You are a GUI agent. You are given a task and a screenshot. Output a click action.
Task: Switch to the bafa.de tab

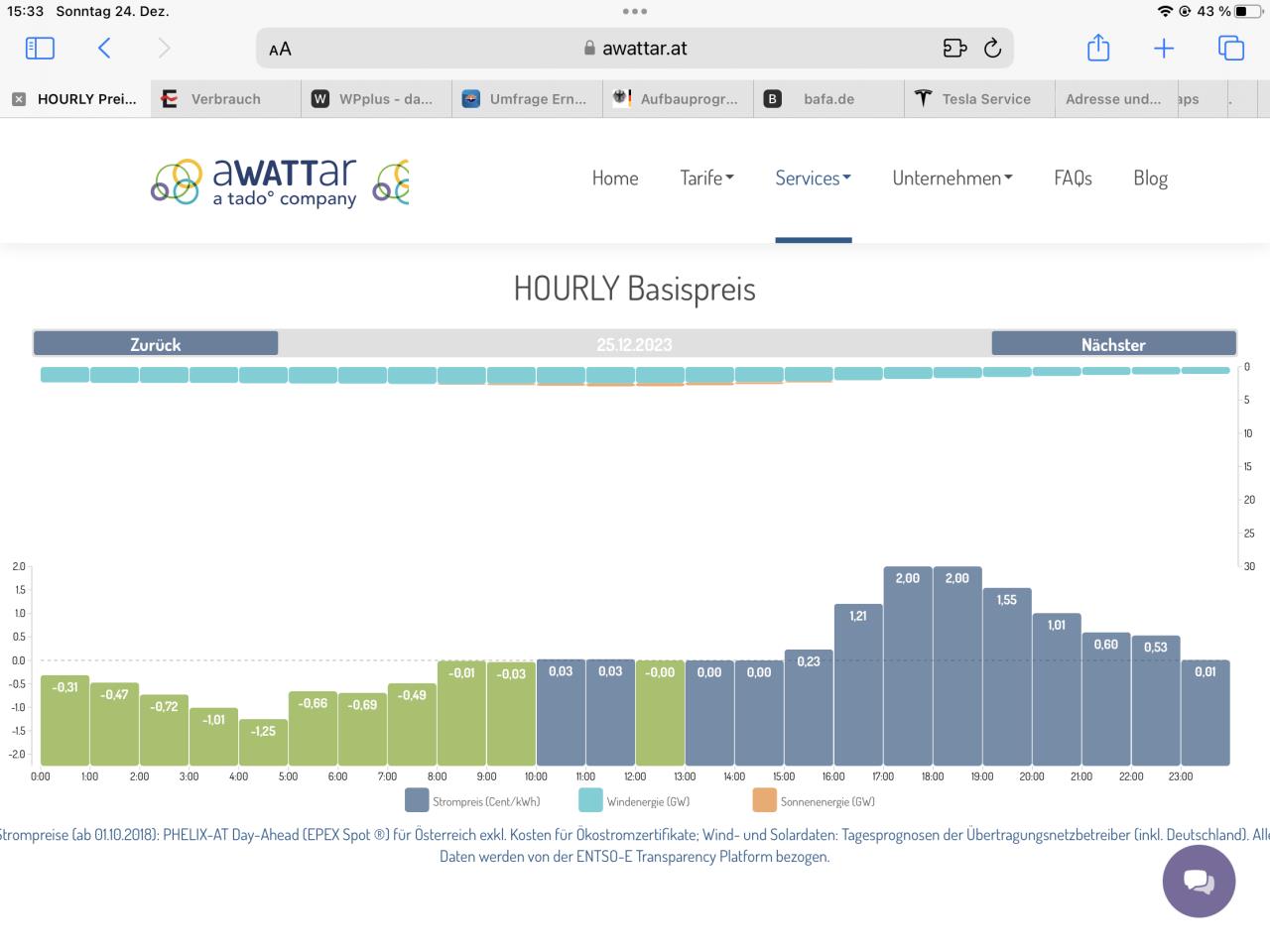829,99
